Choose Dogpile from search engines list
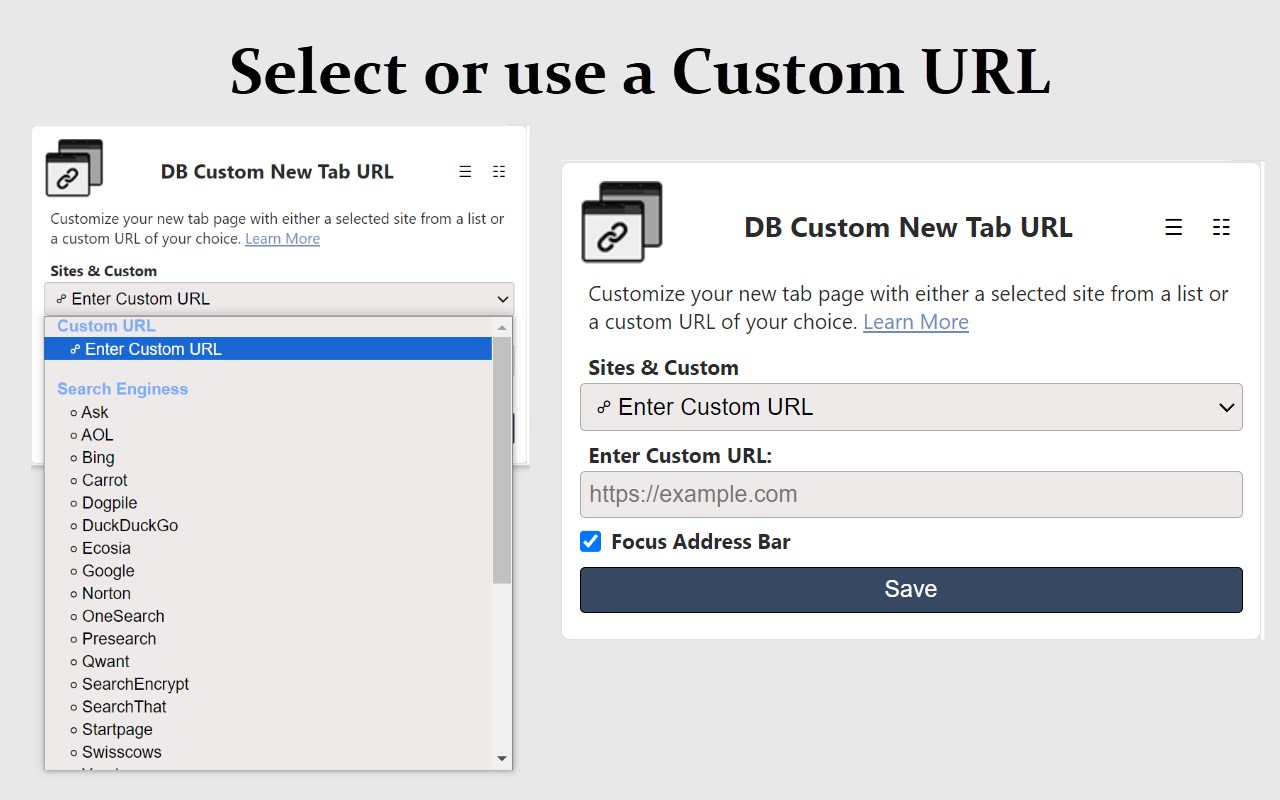This screenshot has height=800, width=1280. [268, 503]
